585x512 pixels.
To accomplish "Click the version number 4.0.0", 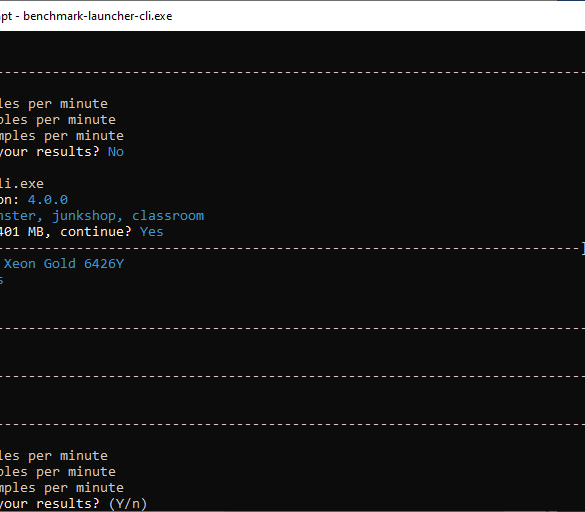I will 48,200.
